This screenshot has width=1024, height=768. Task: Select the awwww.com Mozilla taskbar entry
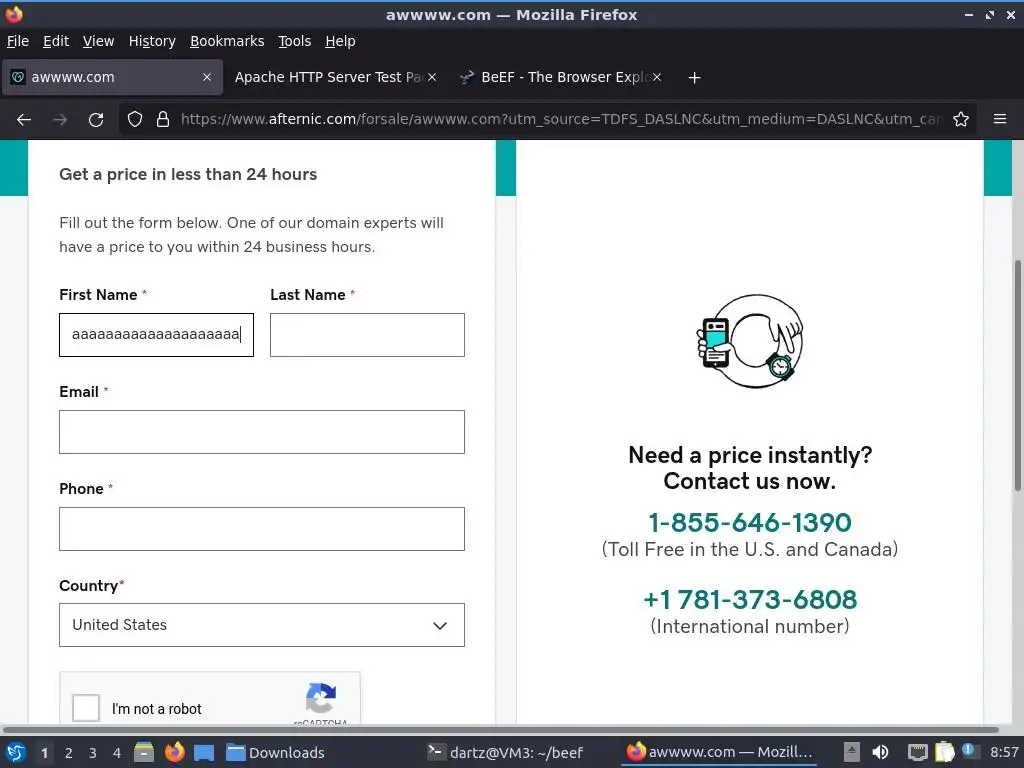click(x=720, y=752)
